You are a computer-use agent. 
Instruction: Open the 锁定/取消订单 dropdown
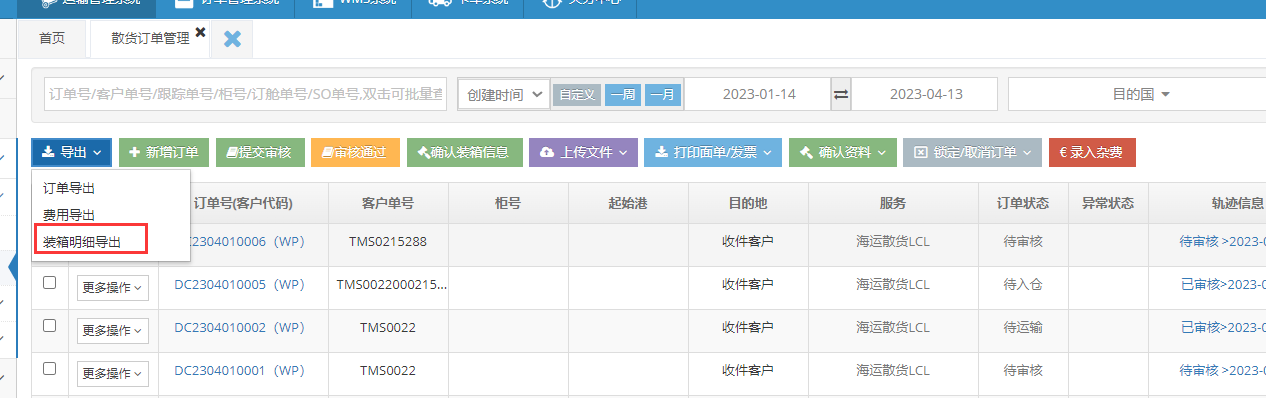point(972,153)
